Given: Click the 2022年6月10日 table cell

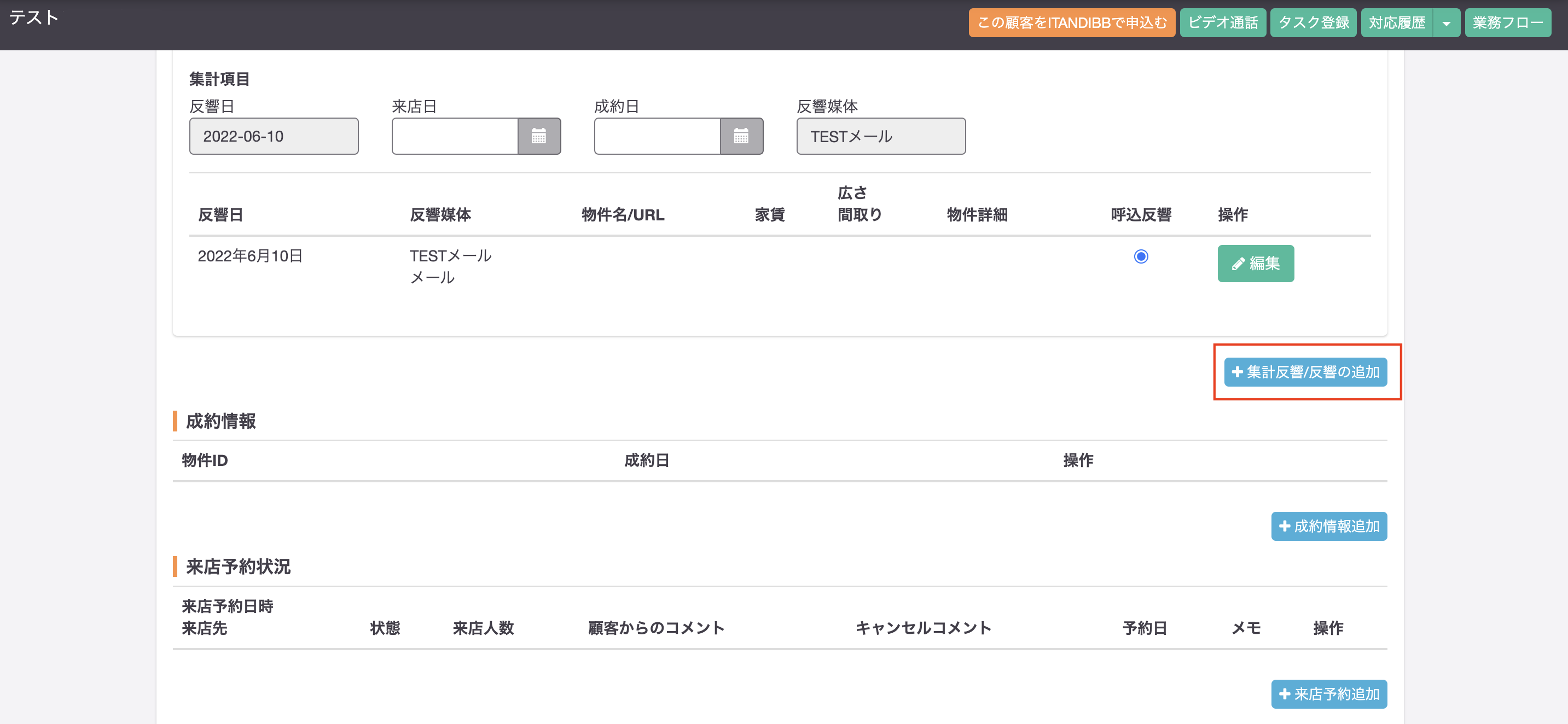Looking at the screenshot, I should point(249,256).
